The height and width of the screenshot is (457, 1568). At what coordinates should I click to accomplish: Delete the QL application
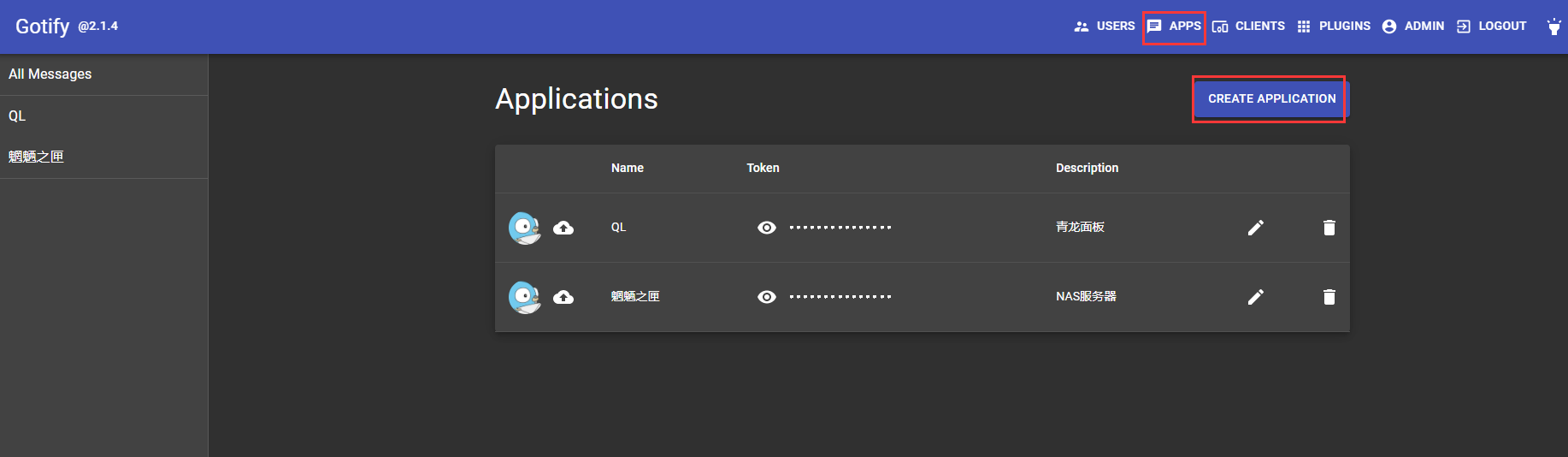(x=1329, y=228)
